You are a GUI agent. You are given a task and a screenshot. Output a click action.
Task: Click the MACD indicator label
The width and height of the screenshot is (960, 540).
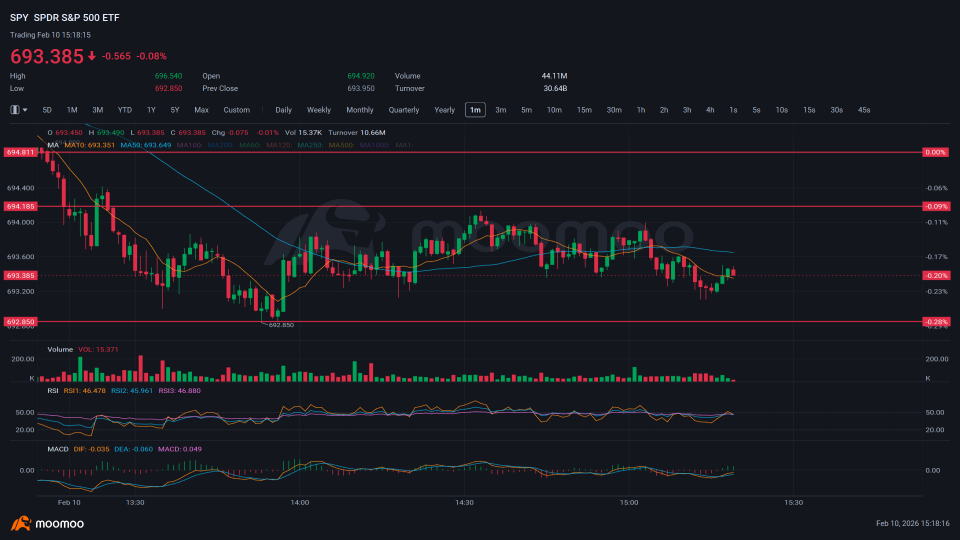(58, 449)
